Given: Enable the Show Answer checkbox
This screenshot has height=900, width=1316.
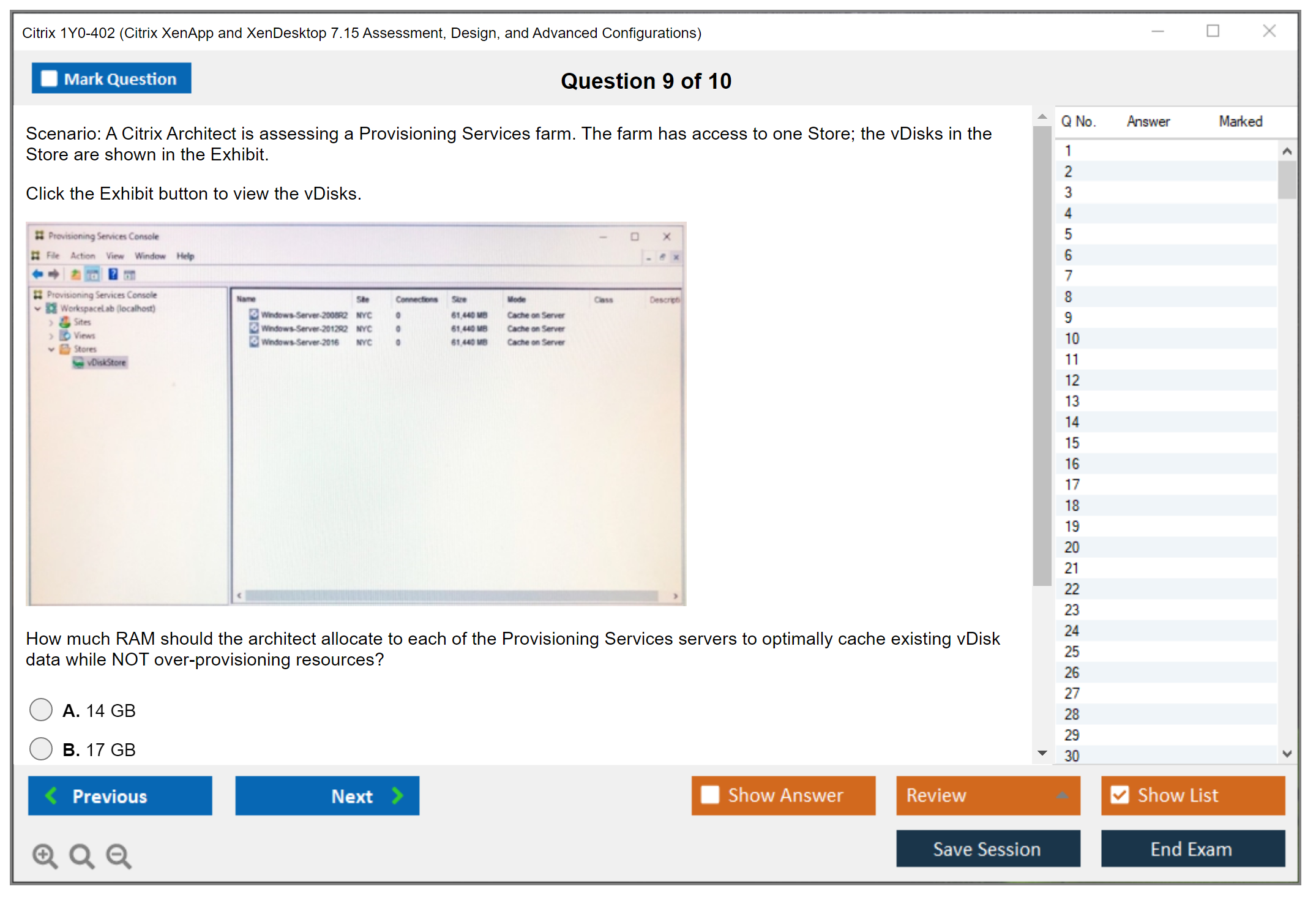Looking at the screenshot, I should pos(710,795).
